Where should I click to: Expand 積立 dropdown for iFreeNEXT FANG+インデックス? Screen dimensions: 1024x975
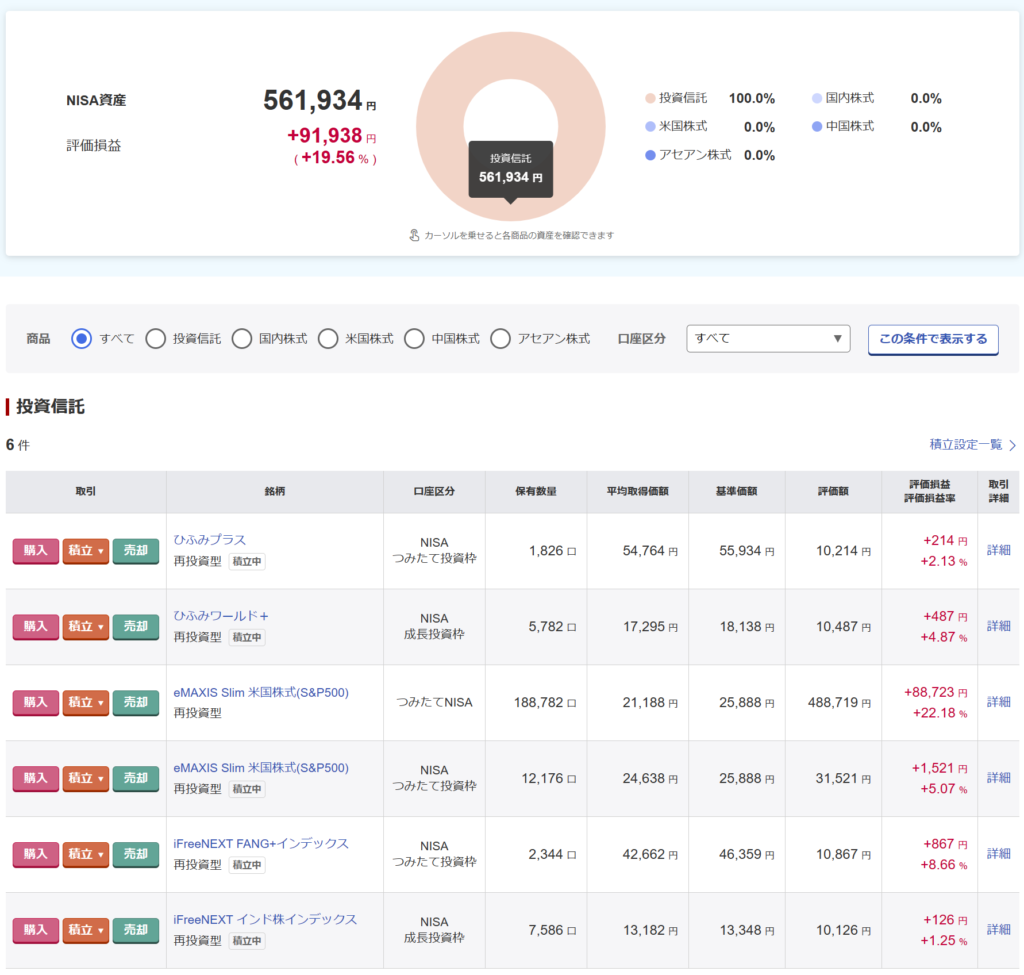[86, 855]
